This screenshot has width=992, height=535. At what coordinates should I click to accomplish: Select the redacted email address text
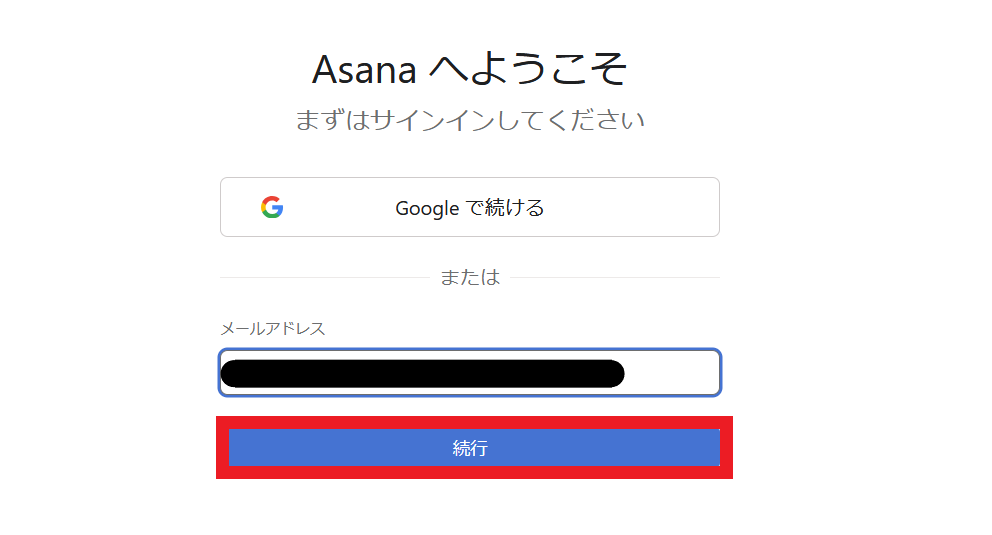pyautogui.click(x=421, y=373)
